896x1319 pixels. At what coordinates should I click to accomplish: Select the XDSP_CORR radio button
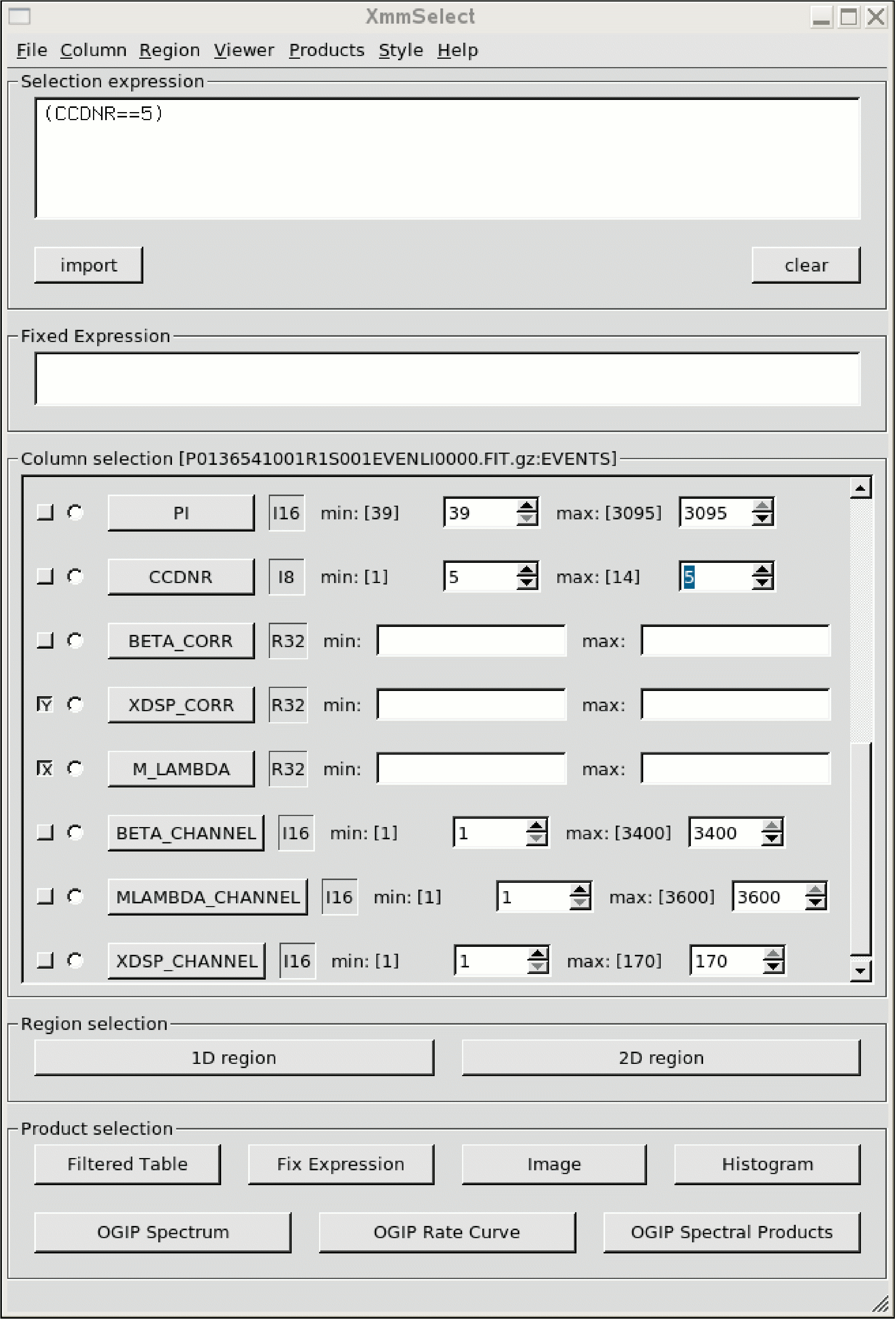75,704
